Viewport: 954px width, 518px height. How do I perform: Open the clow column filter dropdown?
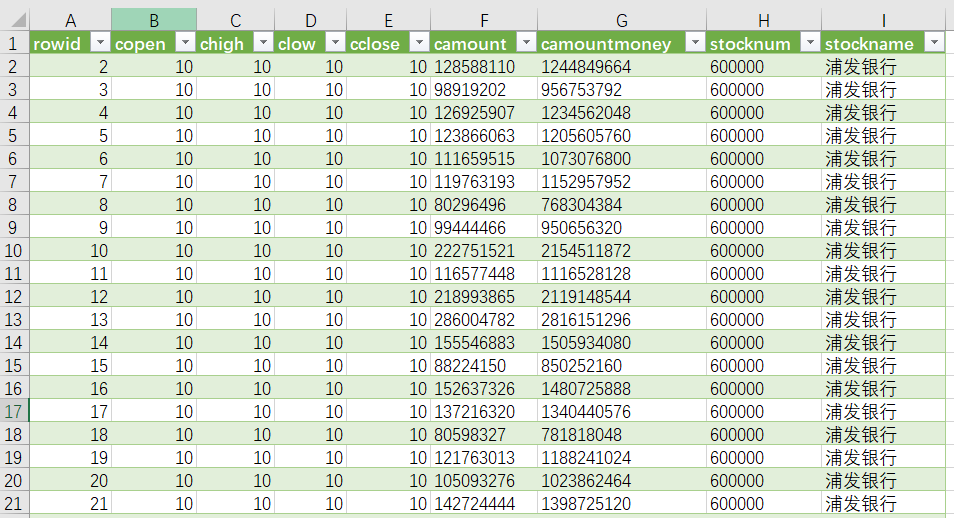[335, 43]
